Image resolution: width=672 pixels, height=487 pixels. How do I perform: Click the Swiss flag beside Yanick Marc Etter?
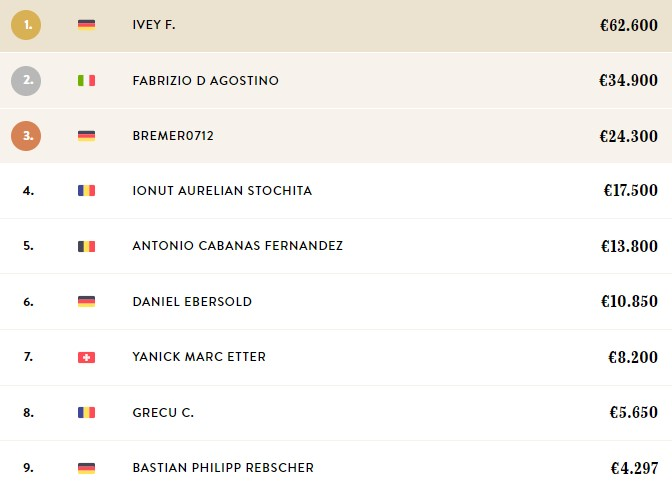coord(86,357)
